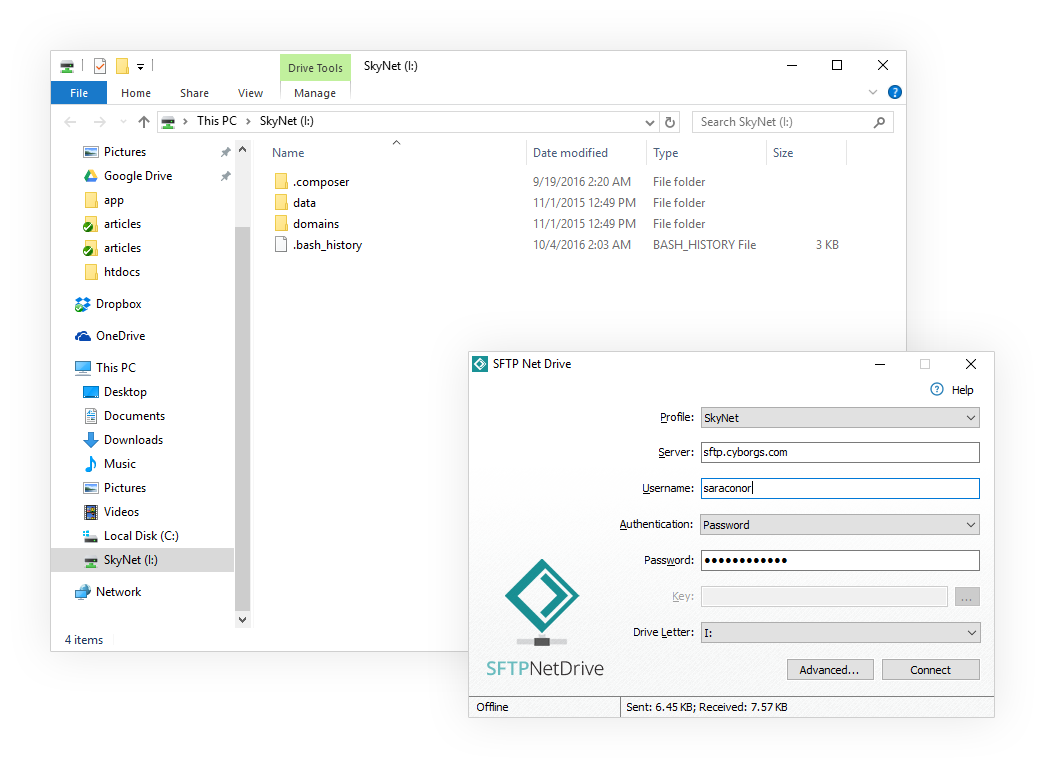Viewport: 1045px width, 768px height.
Task: Click the '4 items' status bar text
Action: pos(84,640)
